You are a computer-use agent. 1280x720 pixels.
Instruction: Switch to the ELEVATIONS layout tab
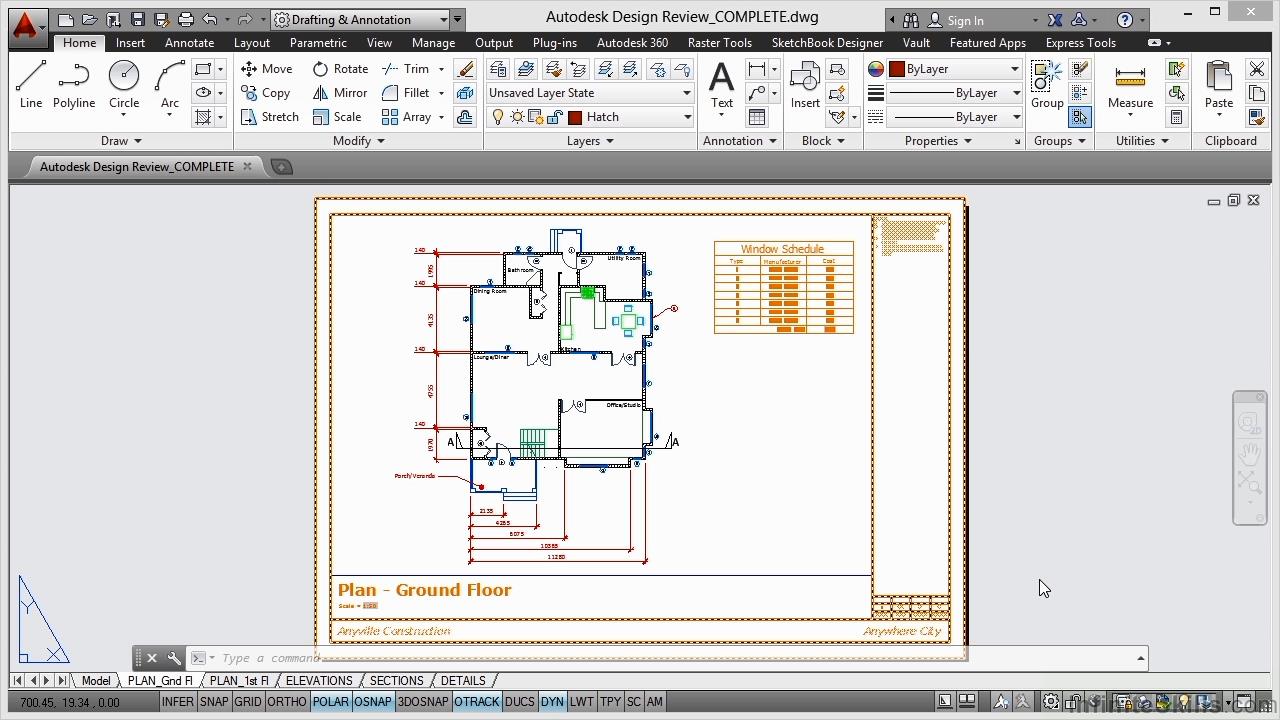pos(319,681)
